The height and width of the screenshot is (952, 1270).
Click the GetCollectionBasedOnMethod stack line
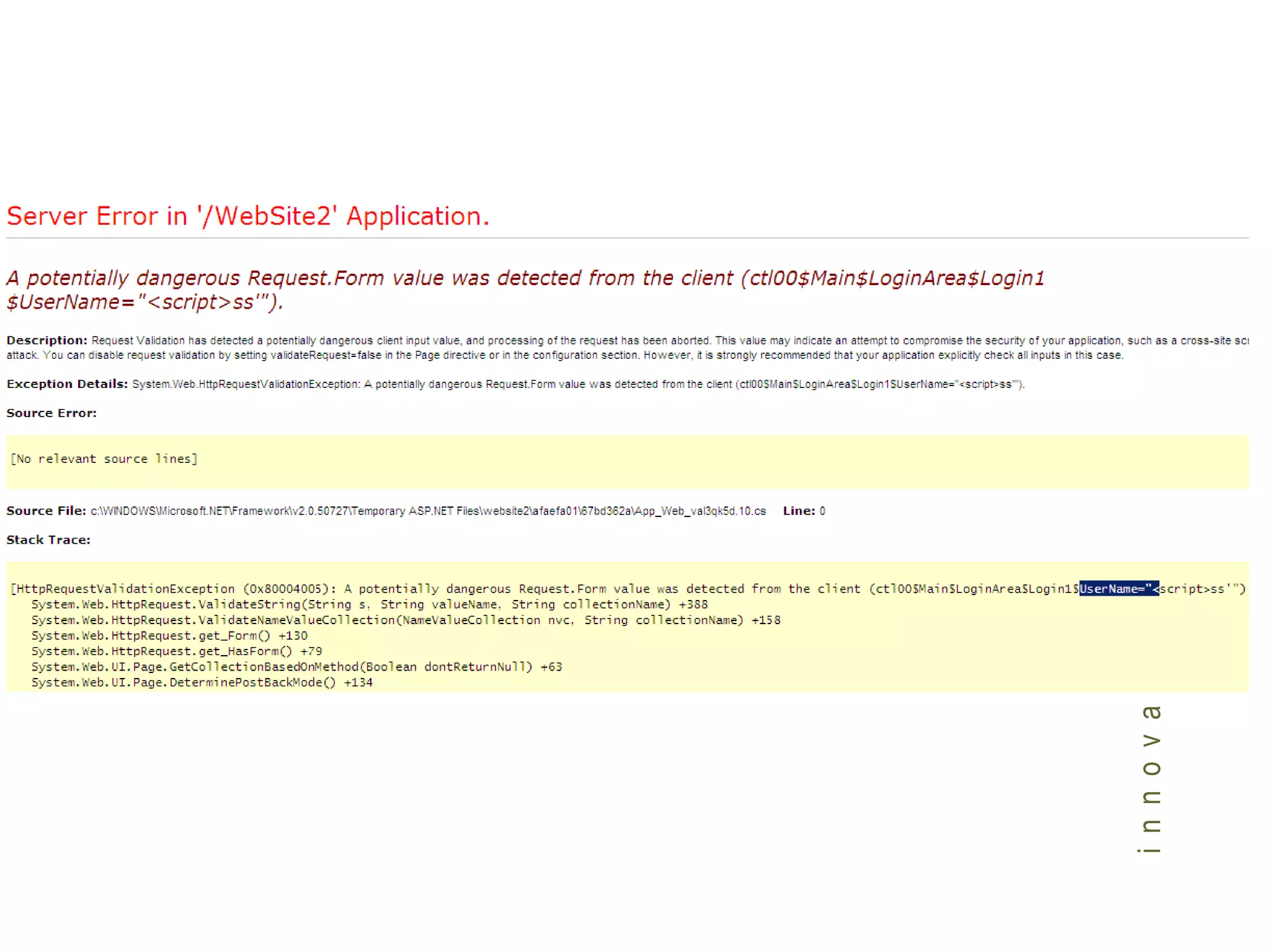(296, 666)
